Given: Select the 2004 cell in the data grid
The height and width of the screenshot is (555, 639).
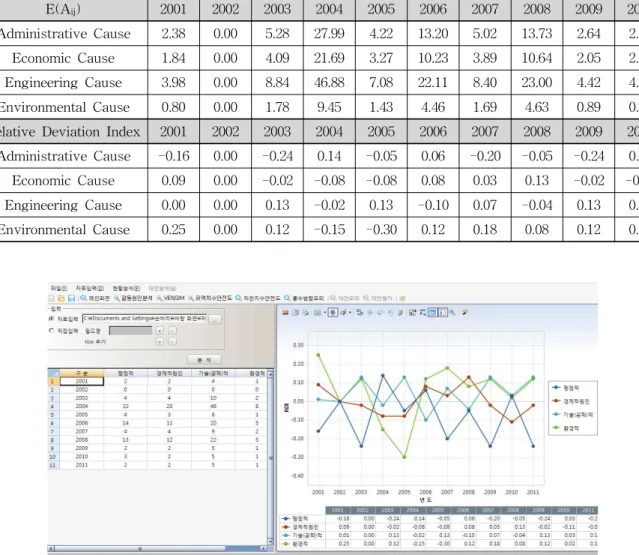Looking at the screenshot, I should click(82, 406).
